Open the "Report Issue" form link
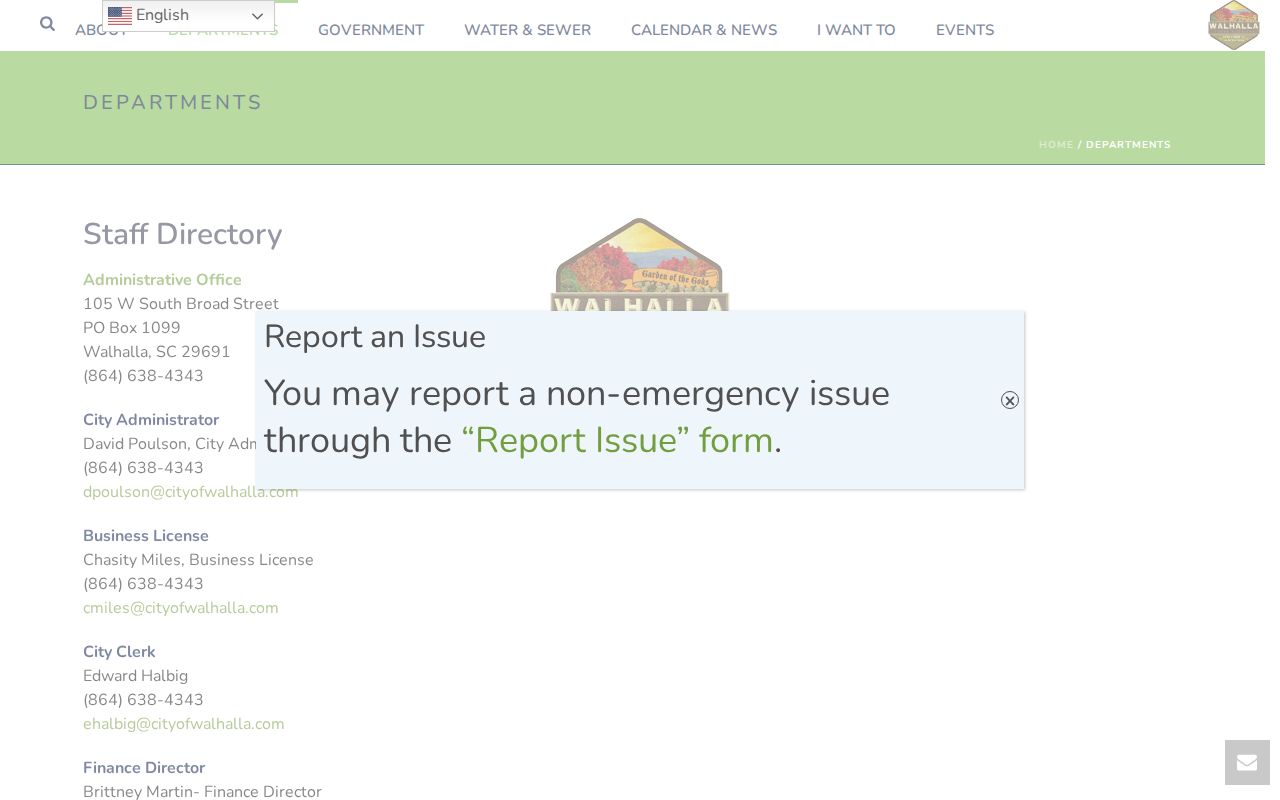1280x800 pixels. click(x=617, y=441)
